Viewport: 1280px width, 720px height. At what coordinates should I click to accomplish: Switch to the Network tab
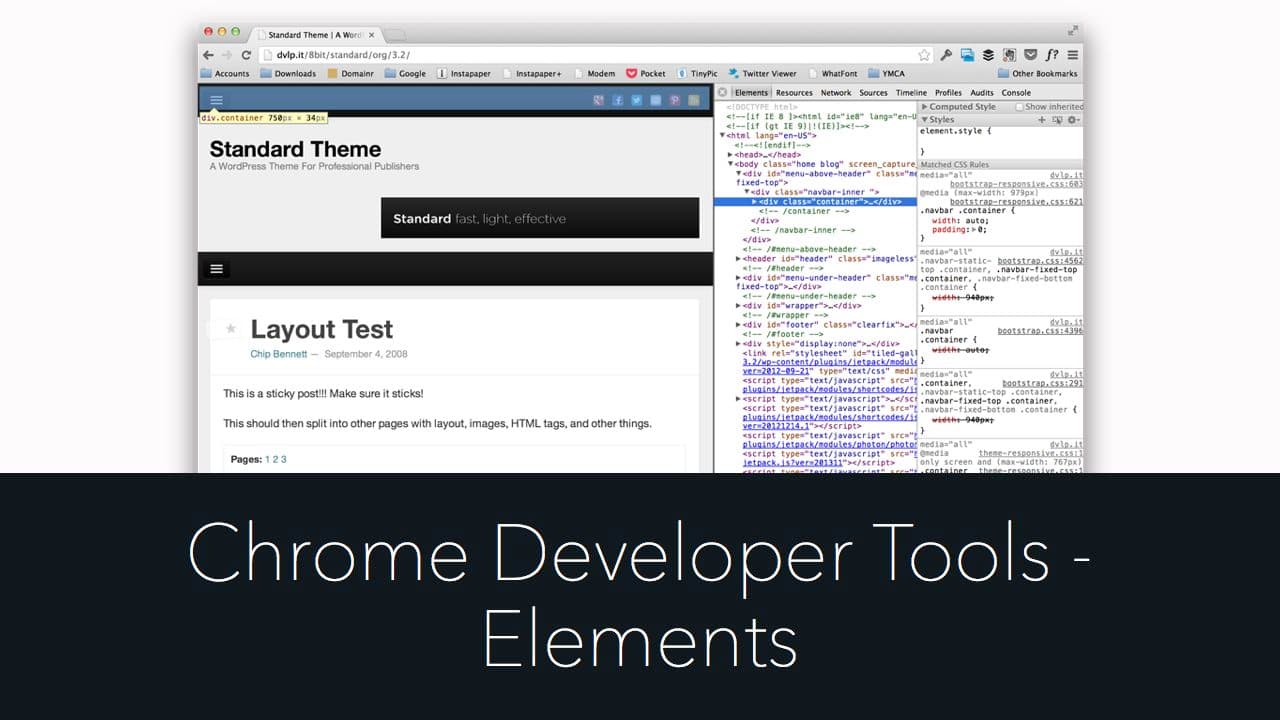(x=836, y=92)
